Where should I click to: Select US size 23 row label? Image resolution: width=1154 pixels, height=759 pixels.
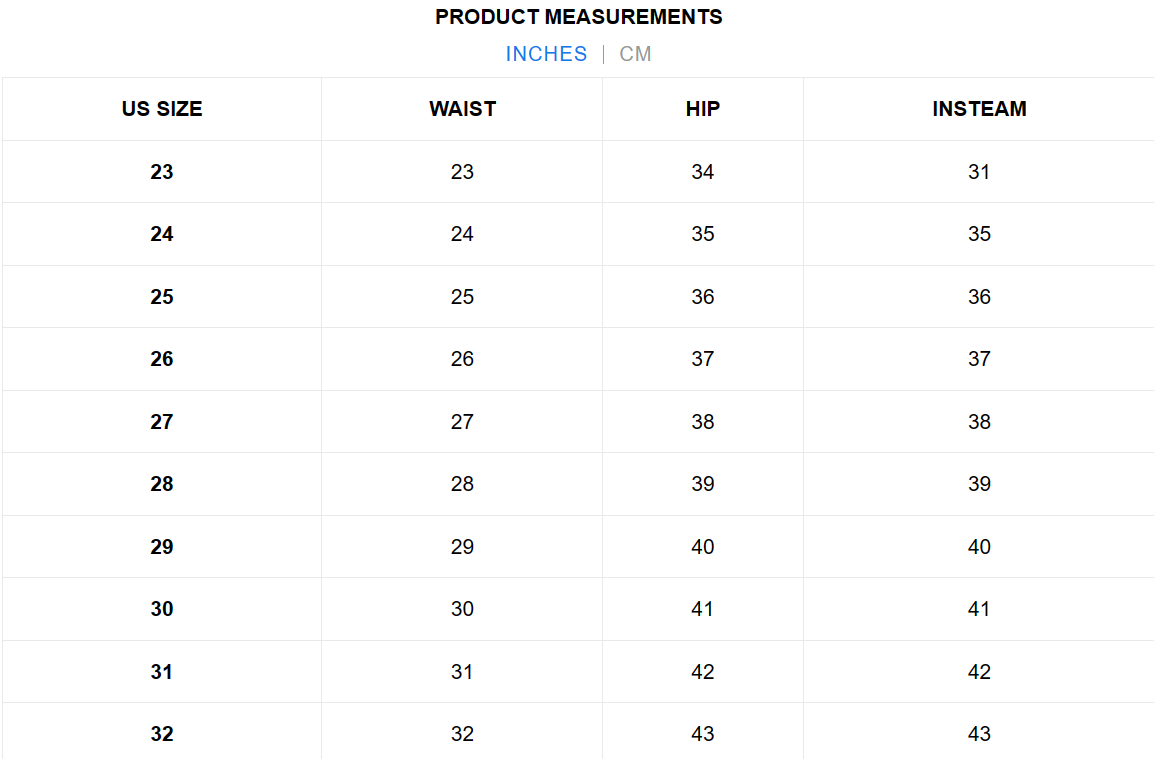pos(162,172)
